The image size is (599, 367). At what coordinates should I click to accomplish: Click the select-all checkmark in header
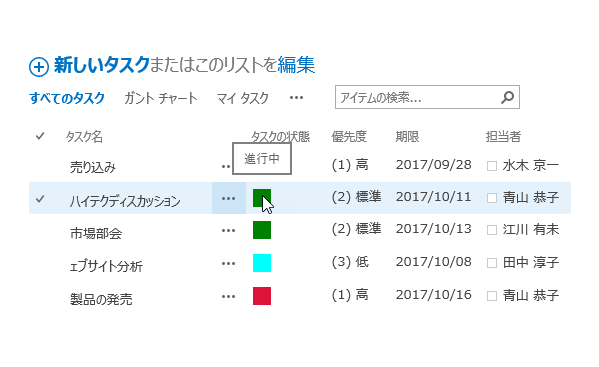tap(40, 136)
